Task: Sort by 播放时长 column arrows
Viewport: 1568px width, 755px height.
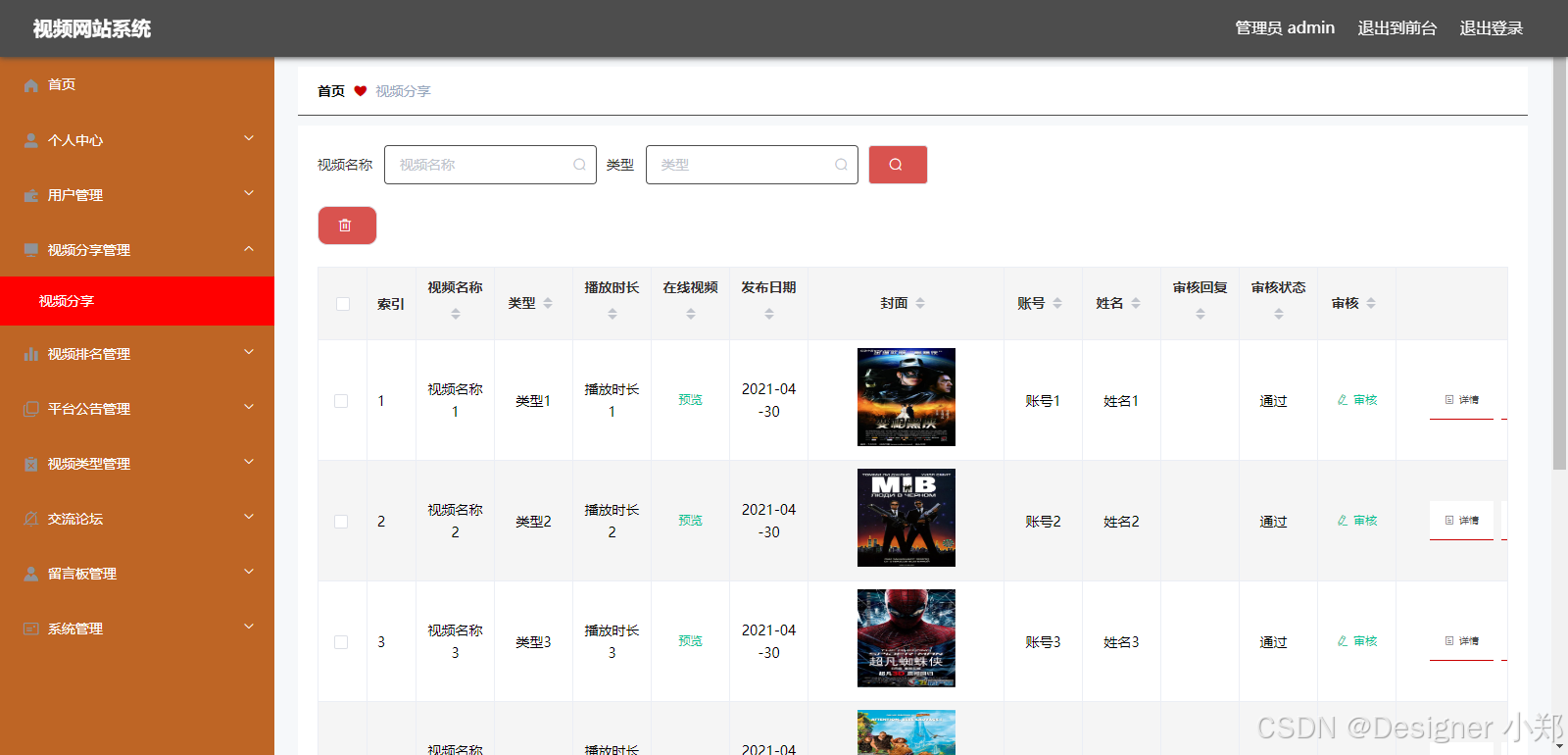Action: pos(612,314)
